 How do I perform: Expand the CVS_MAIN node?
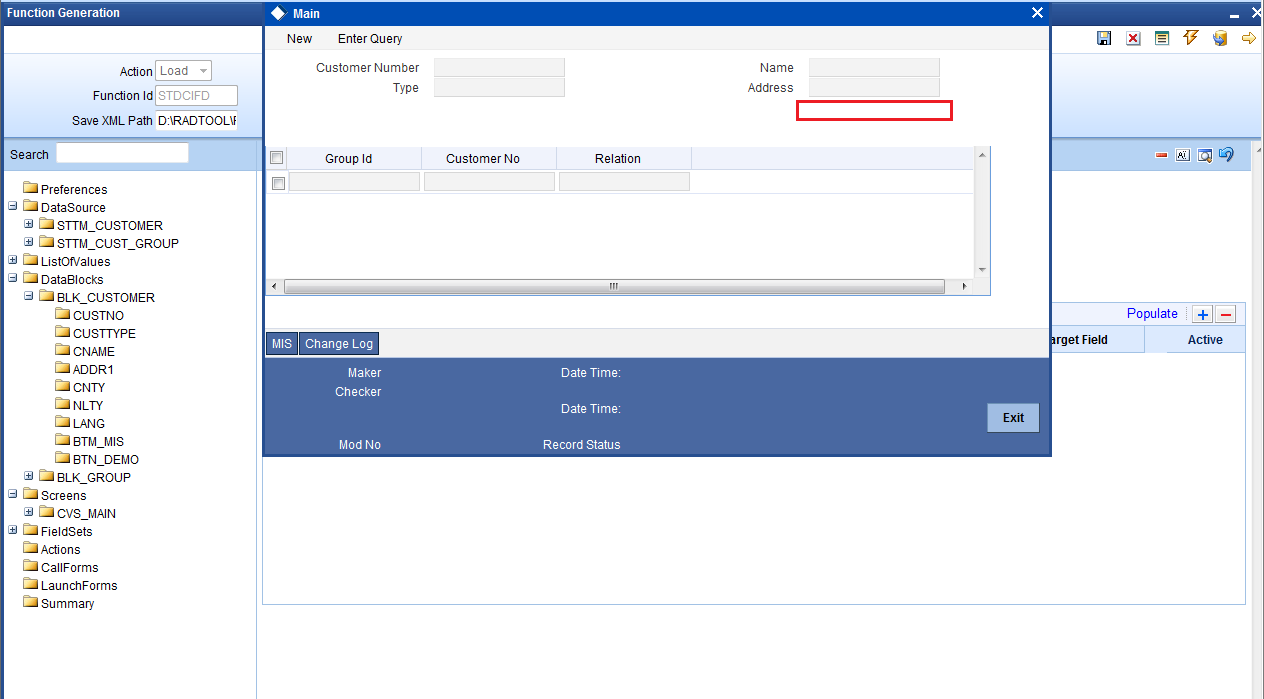[29, 513]
